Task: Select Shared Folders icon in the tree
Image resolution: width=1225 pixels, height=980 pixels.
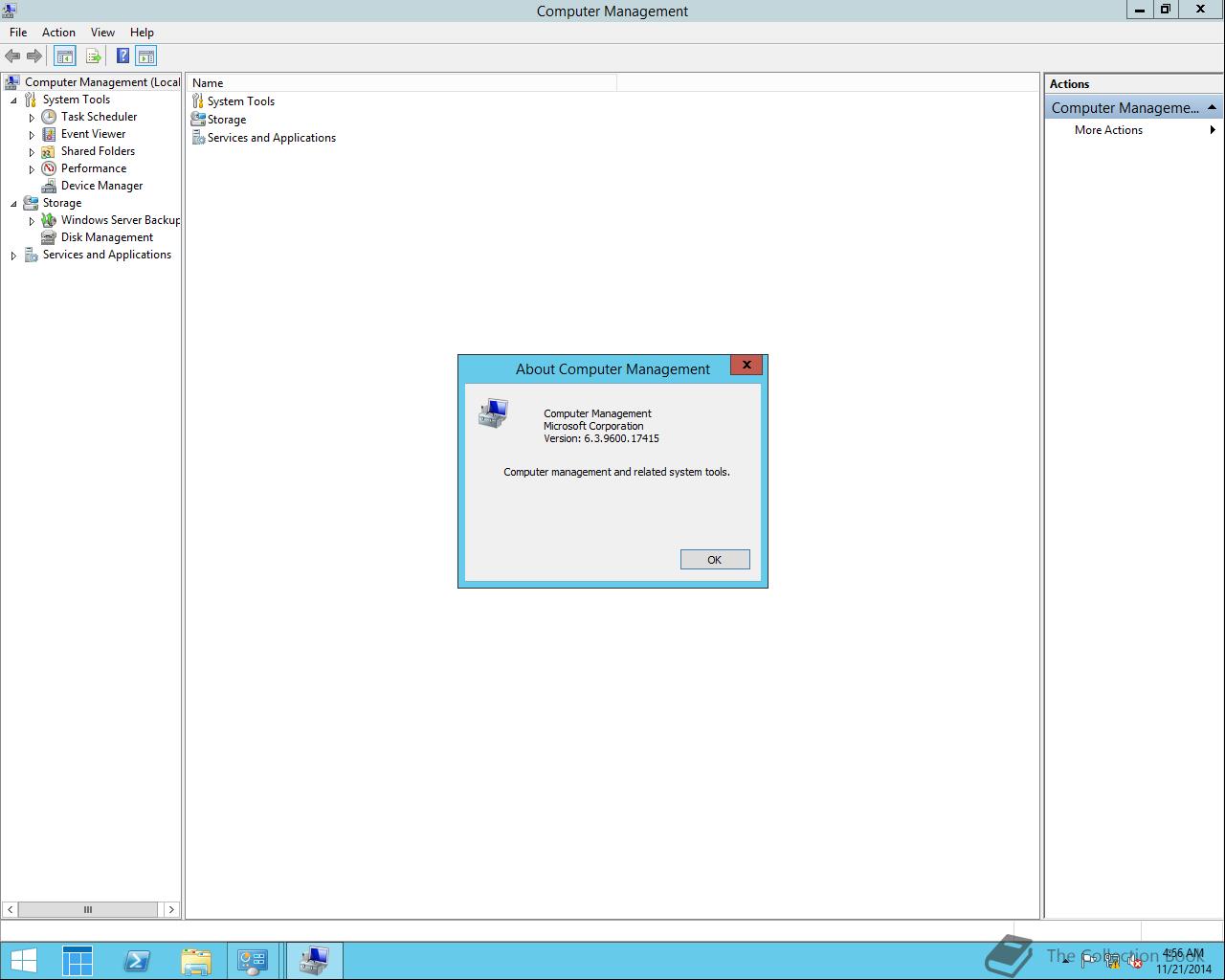Action: click(x=49, y=151)
